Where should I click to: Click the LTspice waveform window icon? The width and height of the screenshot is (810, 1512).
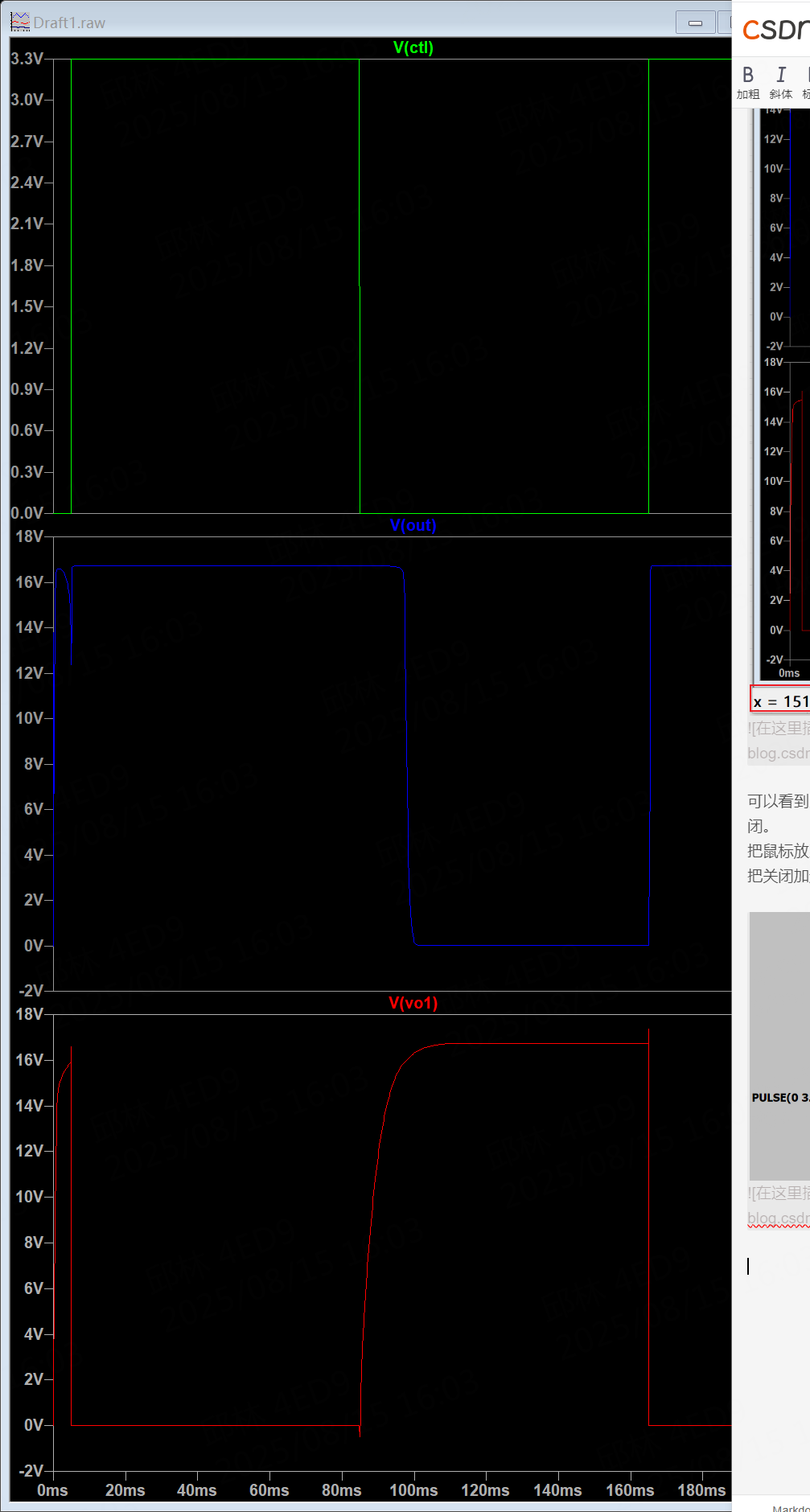pos(19,22)
